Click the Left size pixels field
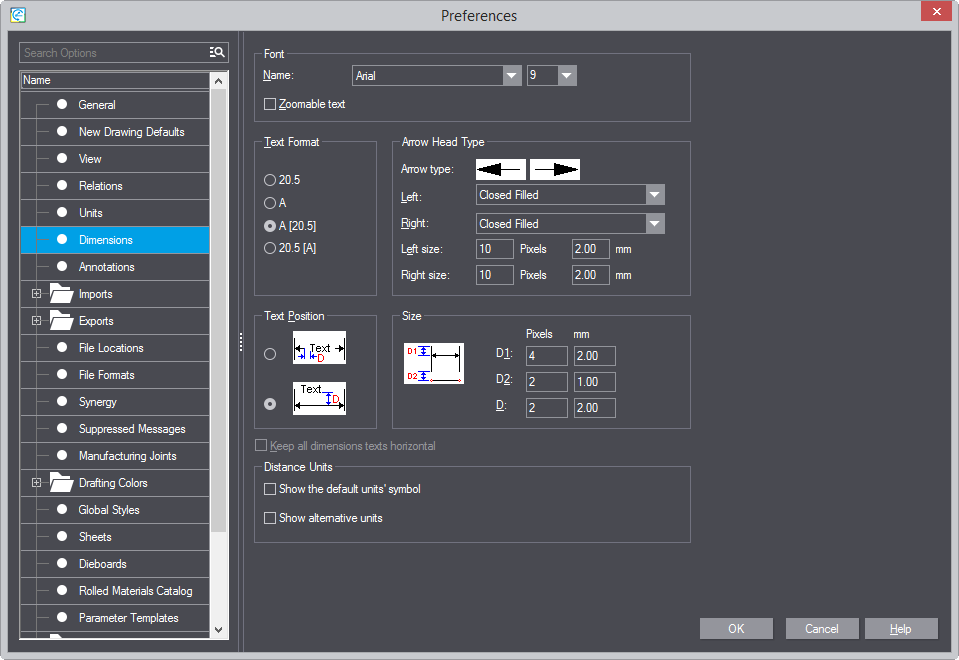The image size is (959, 660). pyautogui.click(x=495, y=249)
